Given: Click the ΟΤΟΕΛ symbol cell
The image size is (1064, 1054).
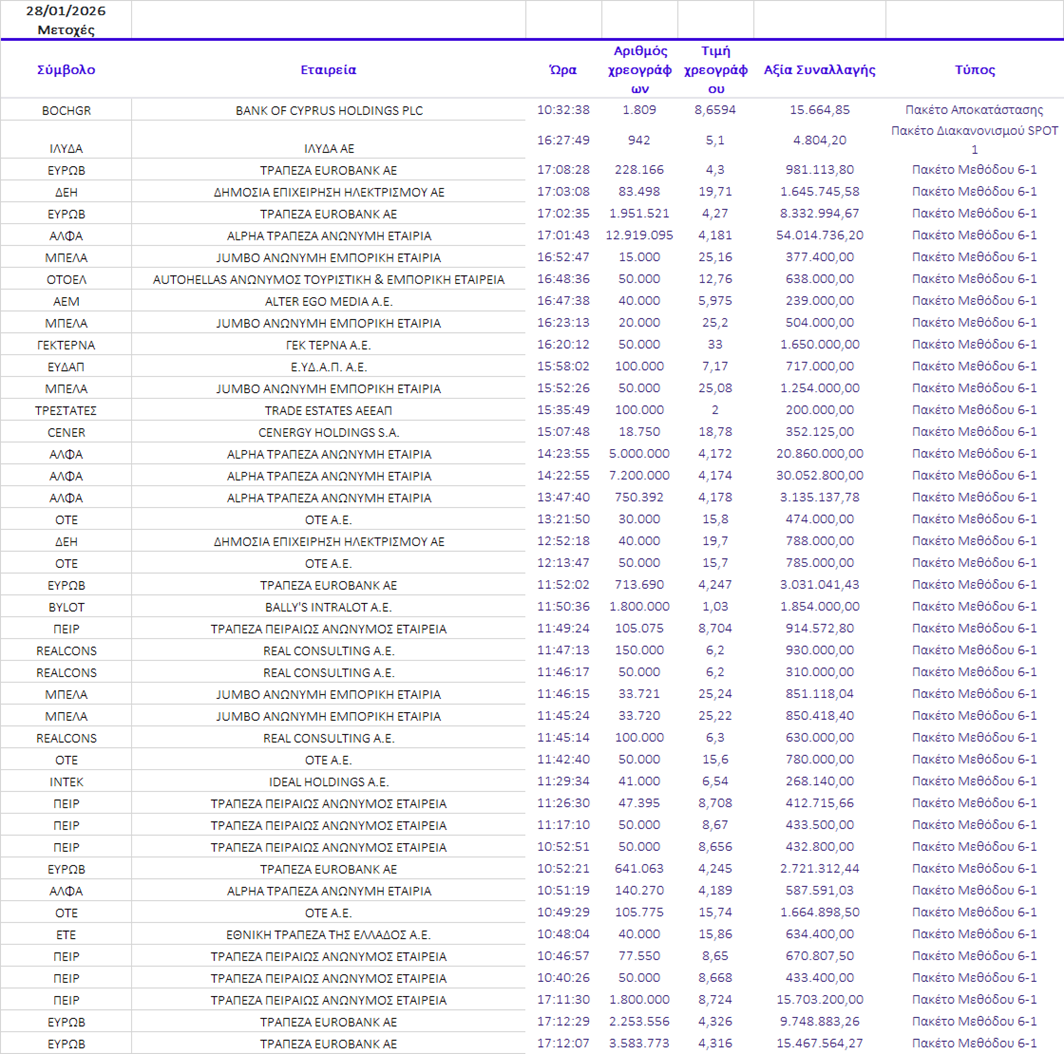Looking at the screenshot, I should (66, 280).
